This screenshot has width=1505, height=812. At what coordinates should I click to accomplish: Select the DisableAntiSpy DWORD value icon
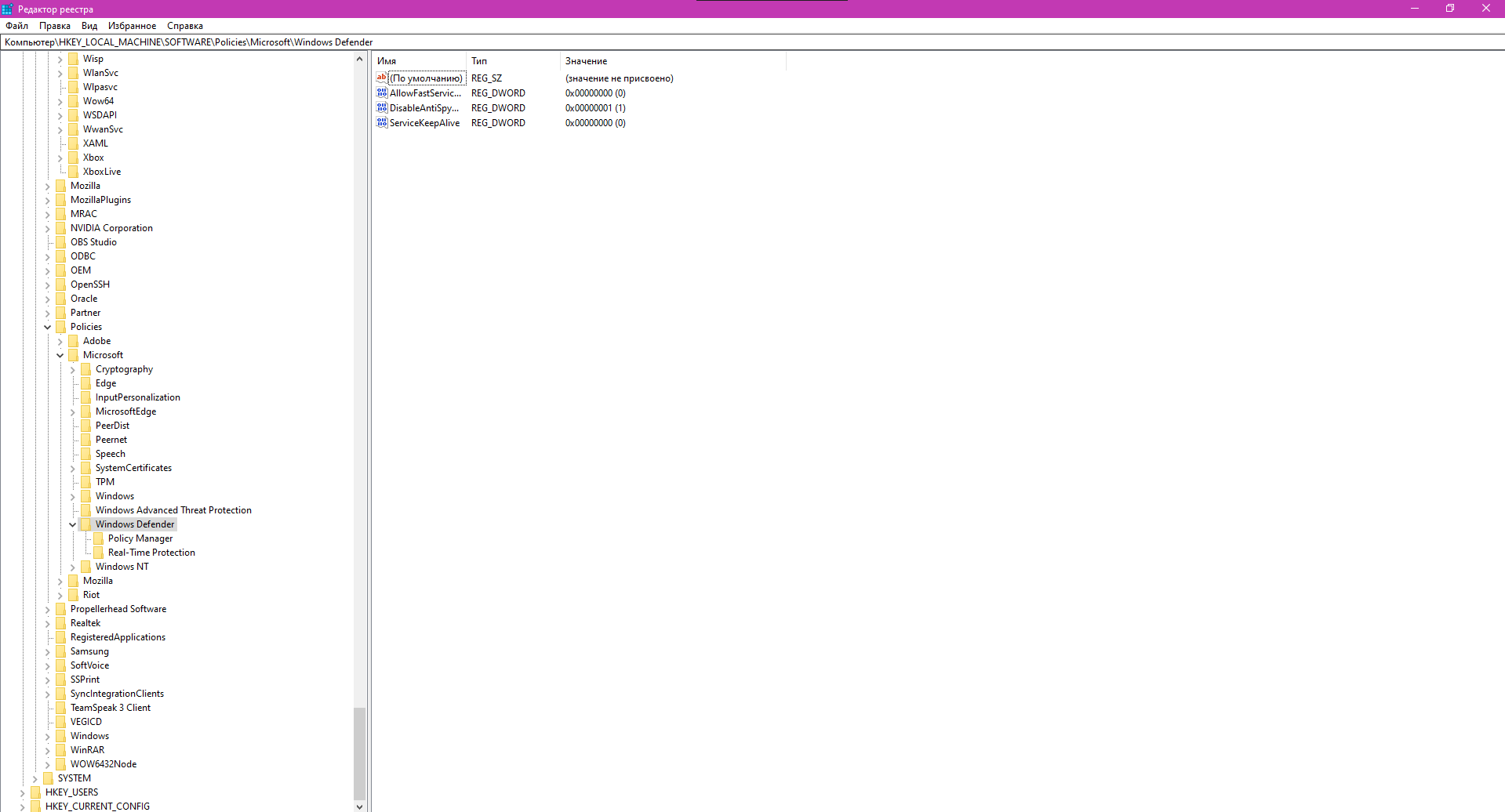[382, 108]
